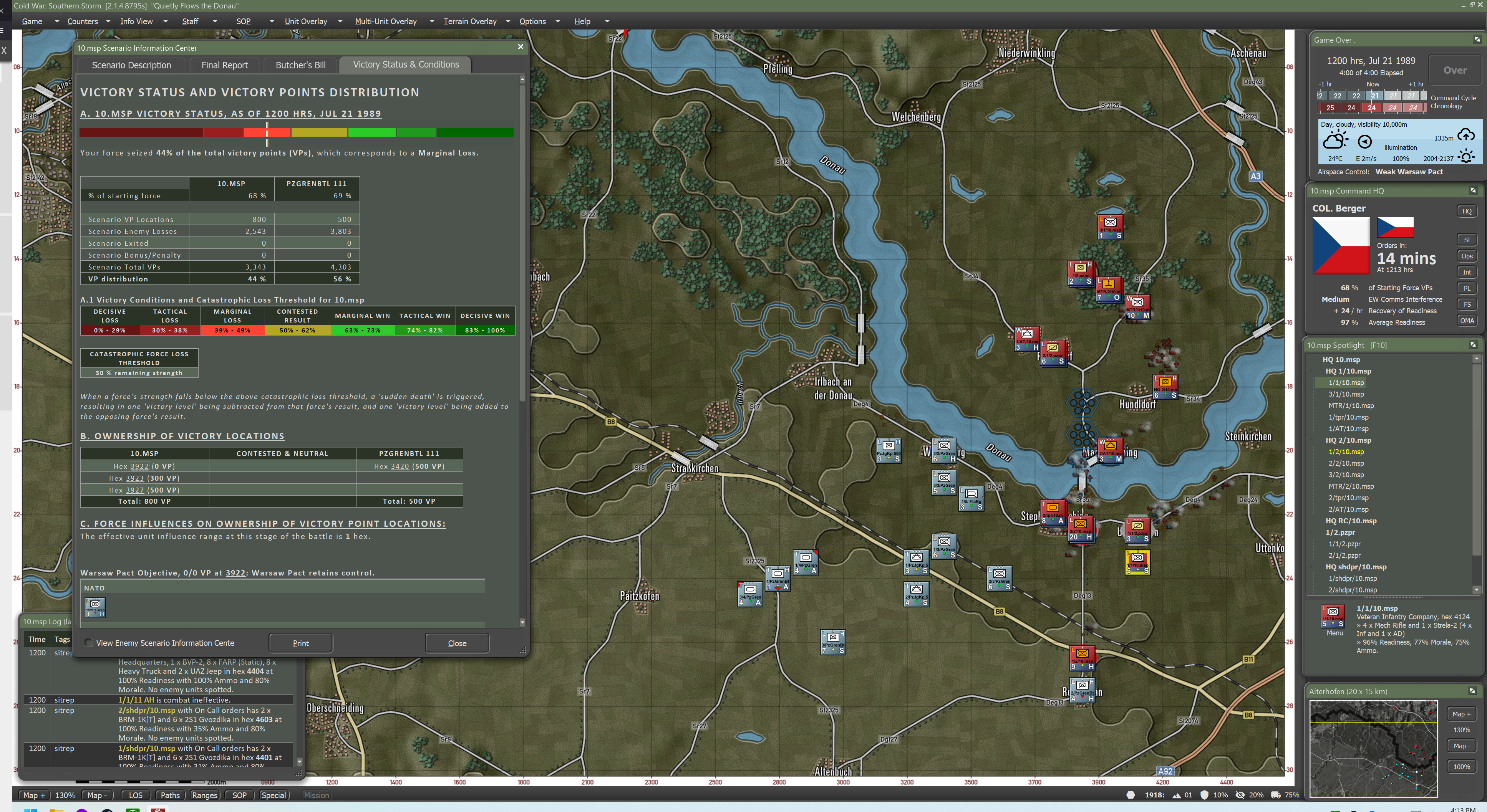The image size is (1487, 812).
Task: Pop out the Spotlight panel icon
Action: click(x=1472, y=345)
